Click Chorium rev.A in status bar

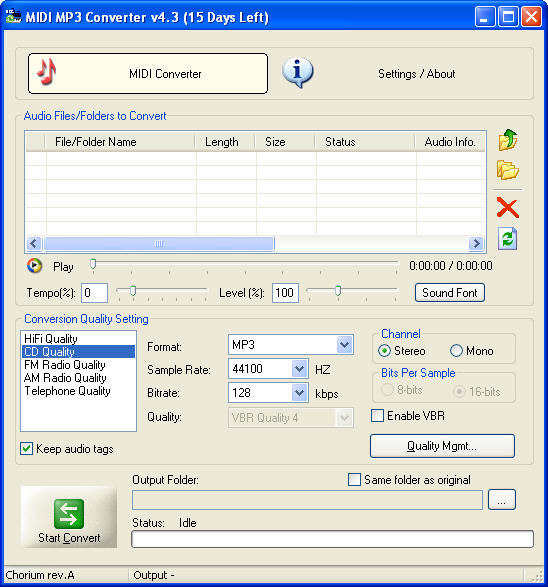click(x=40, y=575)
